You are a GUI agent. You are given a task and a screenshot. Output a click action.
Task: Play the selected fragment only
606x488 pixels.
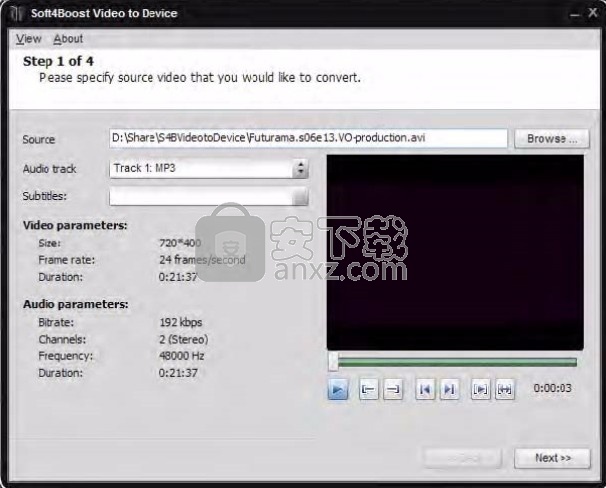tap(480, 389)
